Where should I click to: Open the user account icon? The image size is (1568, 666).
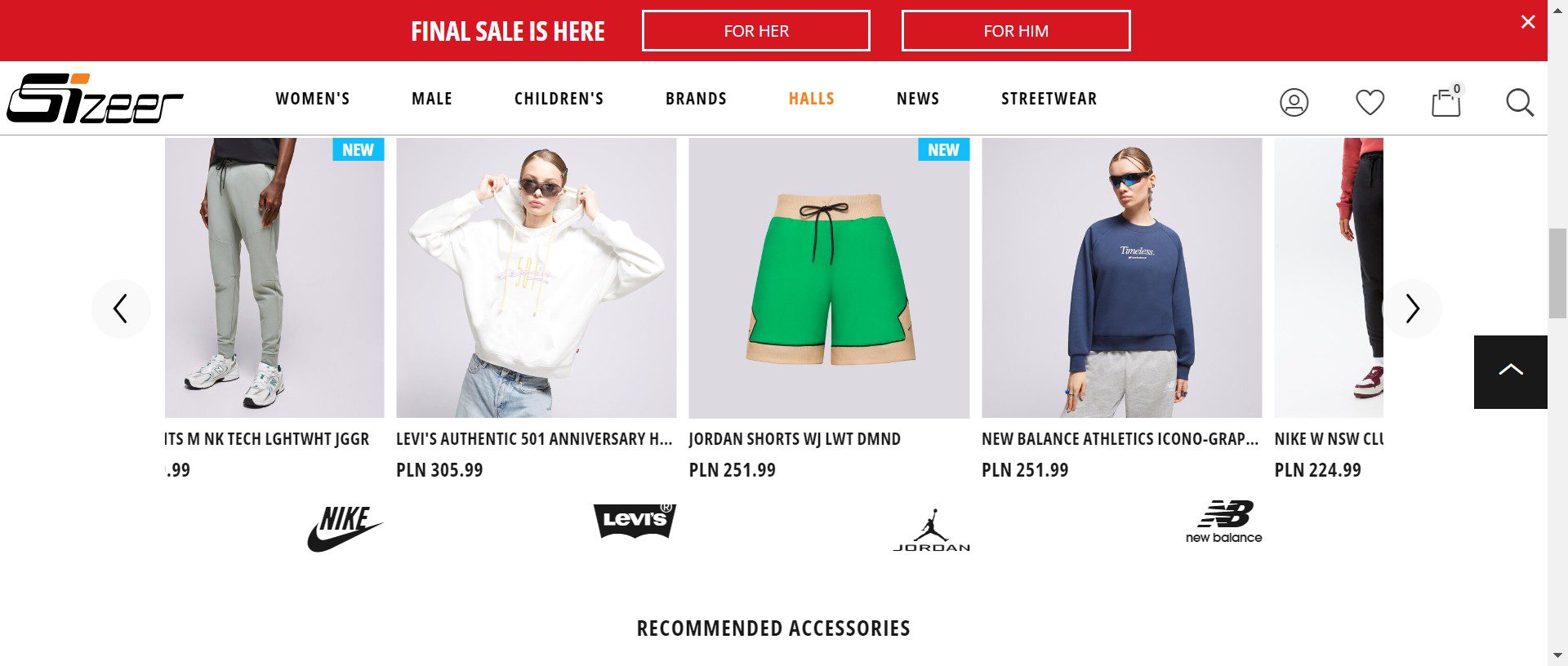point(1294,102)
